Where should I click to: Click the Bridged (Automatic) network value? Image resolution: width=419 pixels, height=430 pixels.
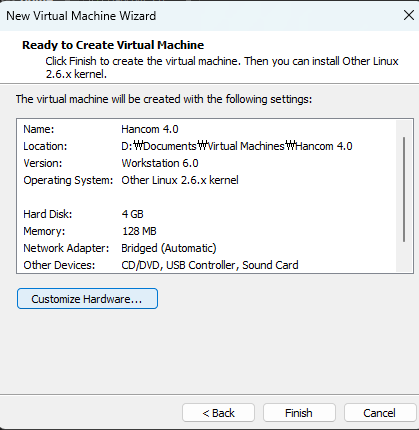click(169, 248)
